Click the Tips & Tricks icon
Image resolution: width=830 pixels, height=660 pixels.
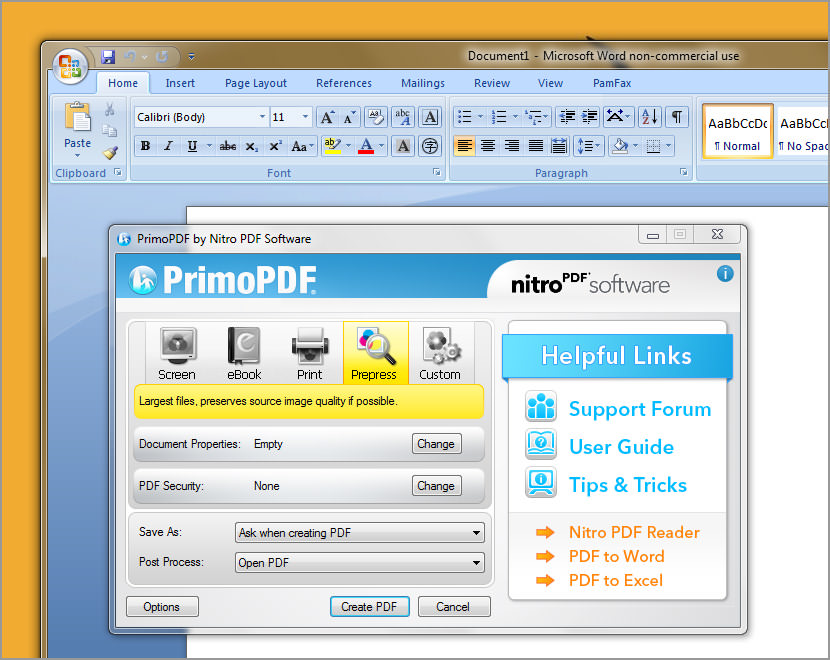tap(540, 483)
